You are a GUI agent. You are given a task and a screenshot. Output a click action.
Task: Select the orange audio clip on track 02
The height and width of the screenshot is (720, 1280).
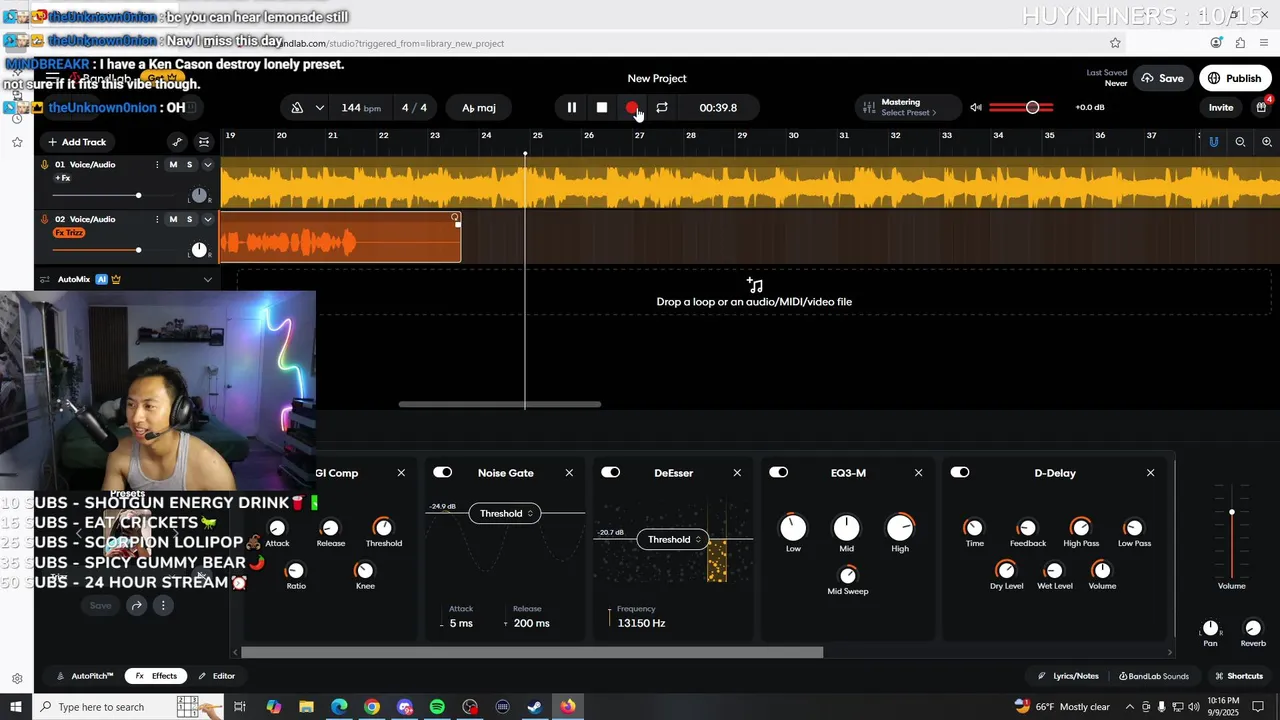(x=340, y=238)
